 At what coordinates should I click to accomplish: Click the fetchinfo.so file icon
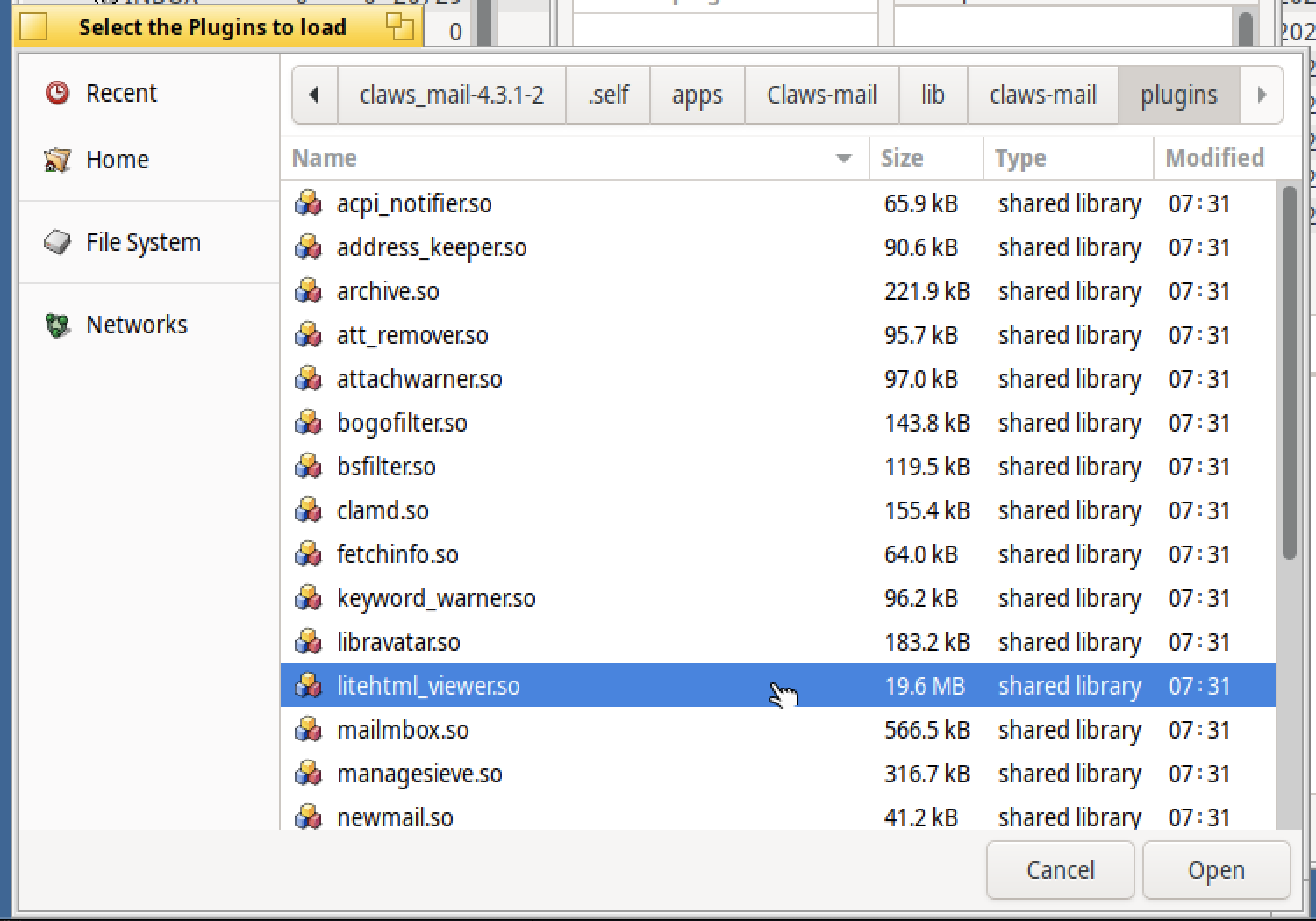click(x=308, y=554)
